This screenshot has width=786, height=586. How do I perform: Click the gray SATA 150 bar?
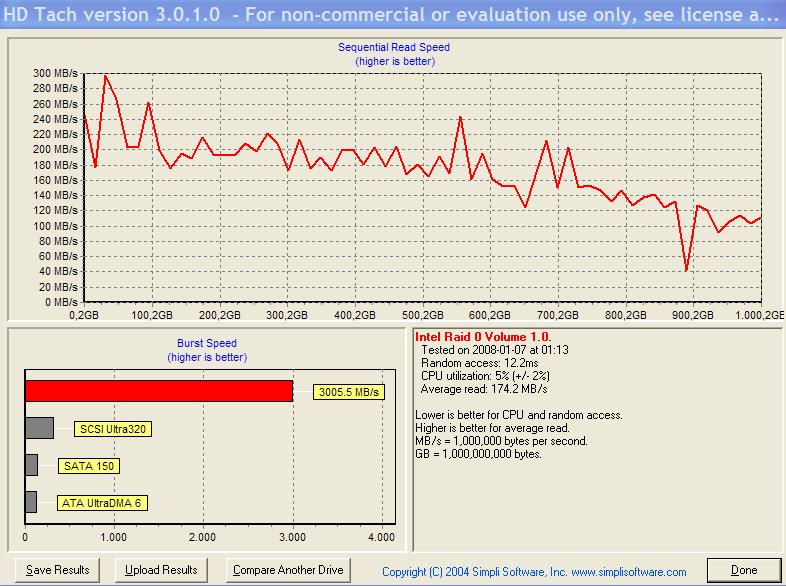coord(32,465)
